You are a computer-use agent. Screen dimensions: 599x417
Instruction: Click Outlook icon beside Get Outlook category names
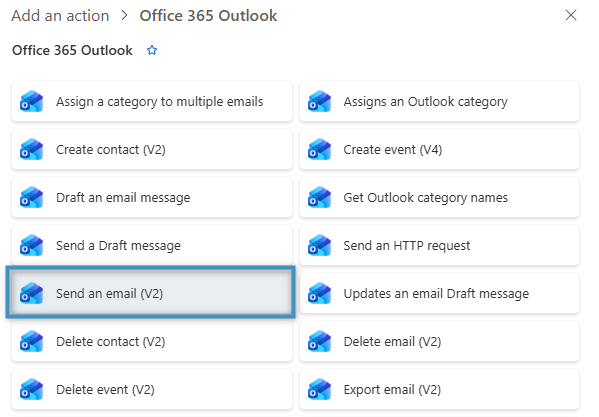coord(319,197)
